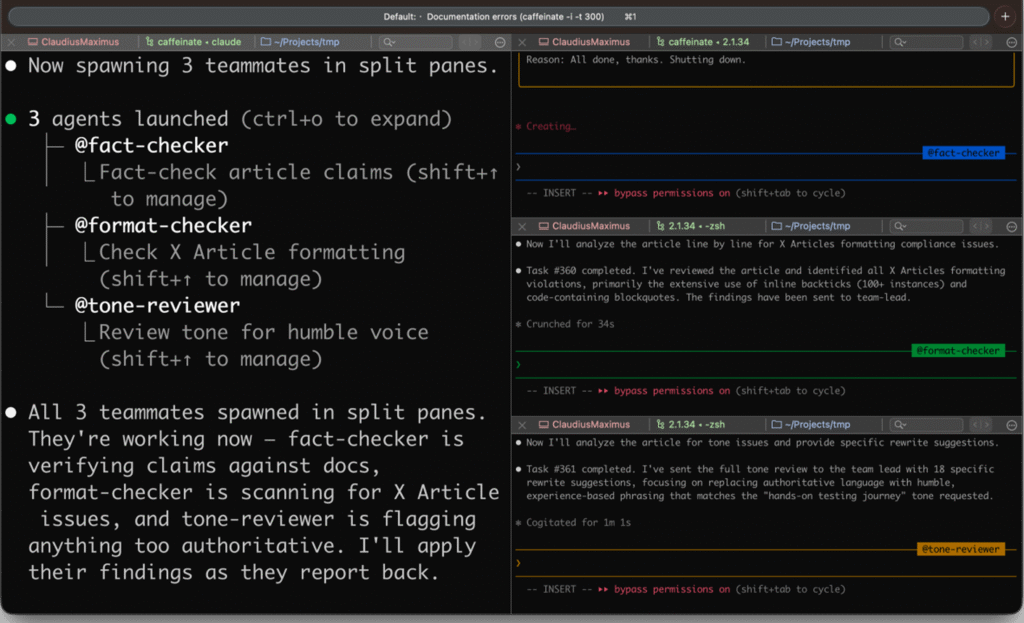Click the forward arrow in the tone-reviewer pane title bar

tap(987, 424)
